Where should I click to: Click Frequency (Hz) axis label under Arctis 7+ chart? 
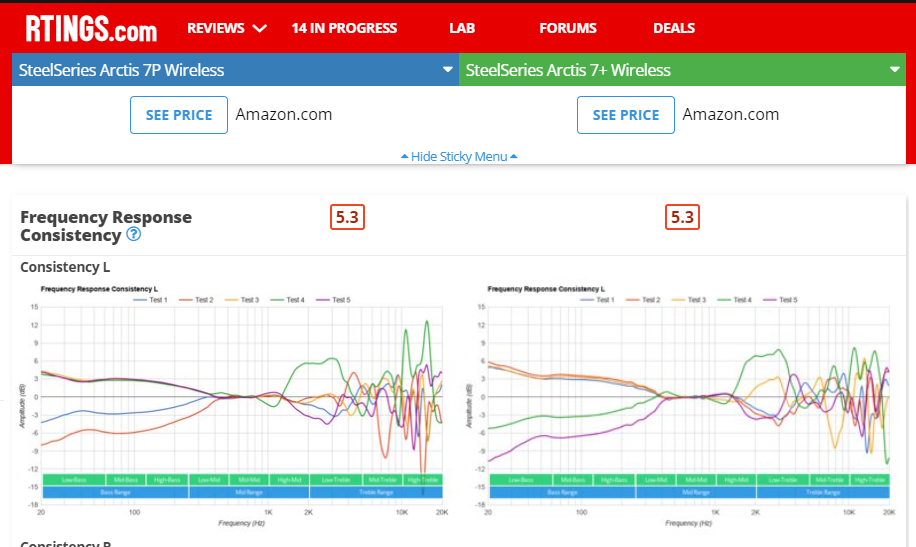point(688,523)
